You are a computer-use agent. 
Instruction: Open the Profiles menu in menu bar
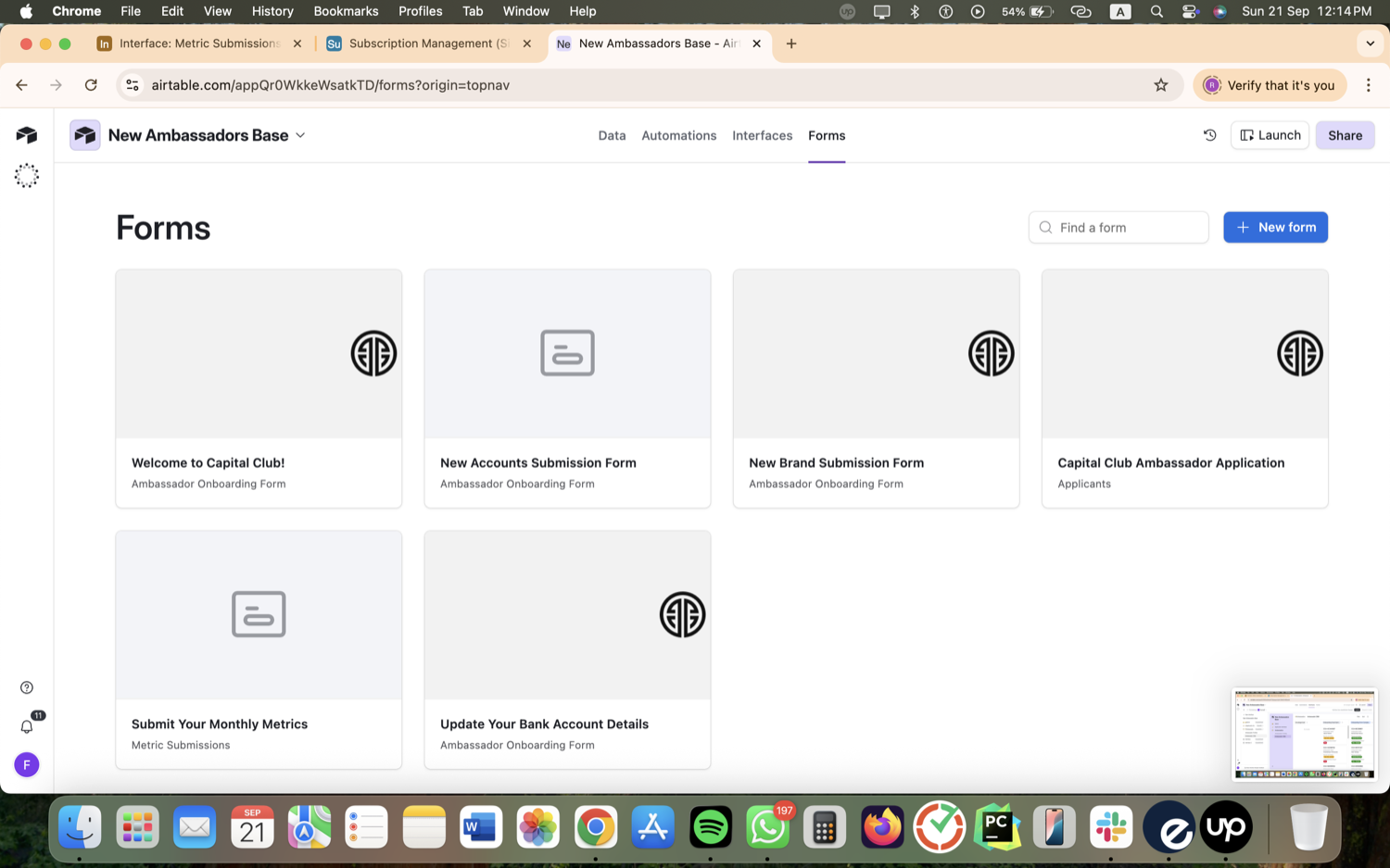point(420,11)
